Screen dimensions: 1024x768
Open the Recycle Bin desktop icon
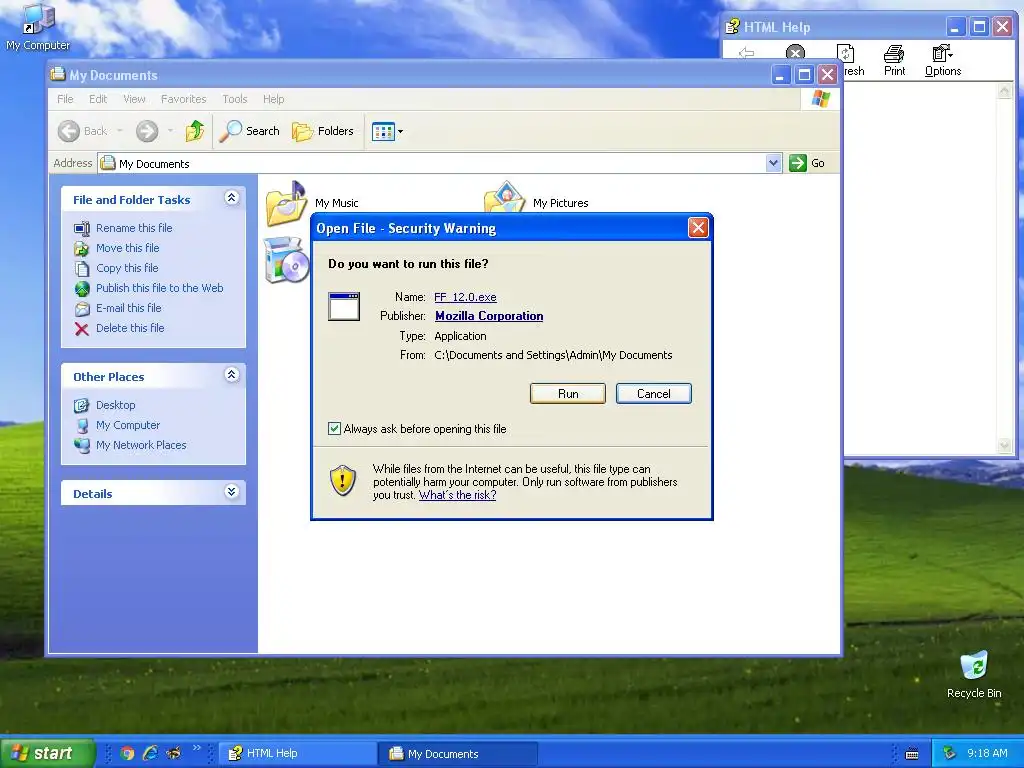pos(974,675)
